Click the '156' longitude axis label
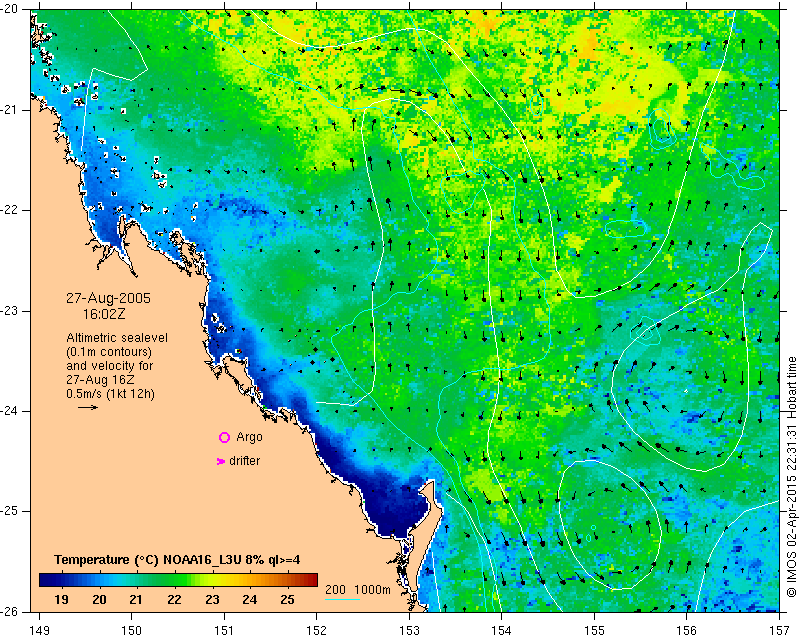 tap(687, 631)
